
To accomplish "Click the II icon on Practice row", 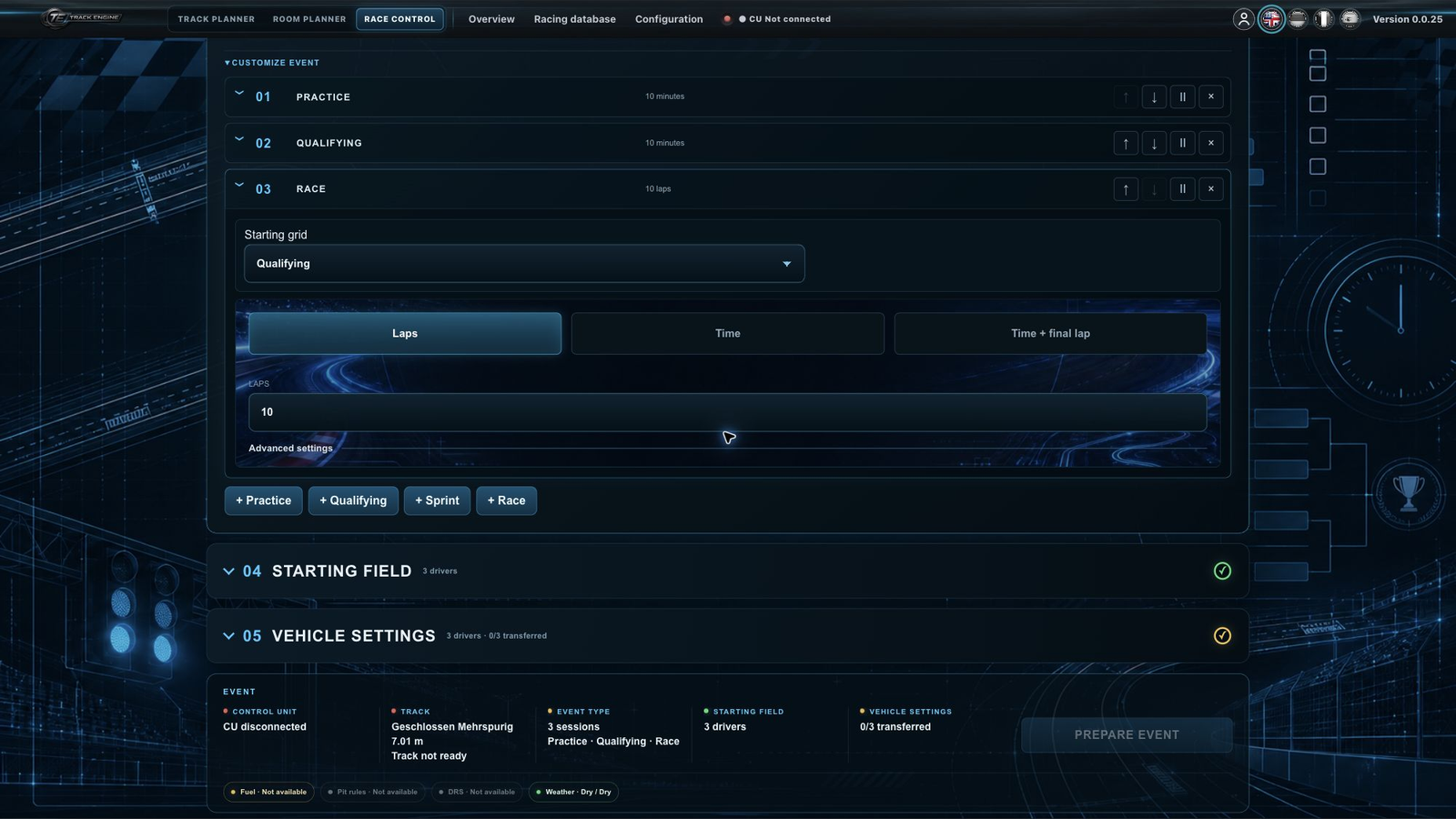I will (x=1182, y=96).
